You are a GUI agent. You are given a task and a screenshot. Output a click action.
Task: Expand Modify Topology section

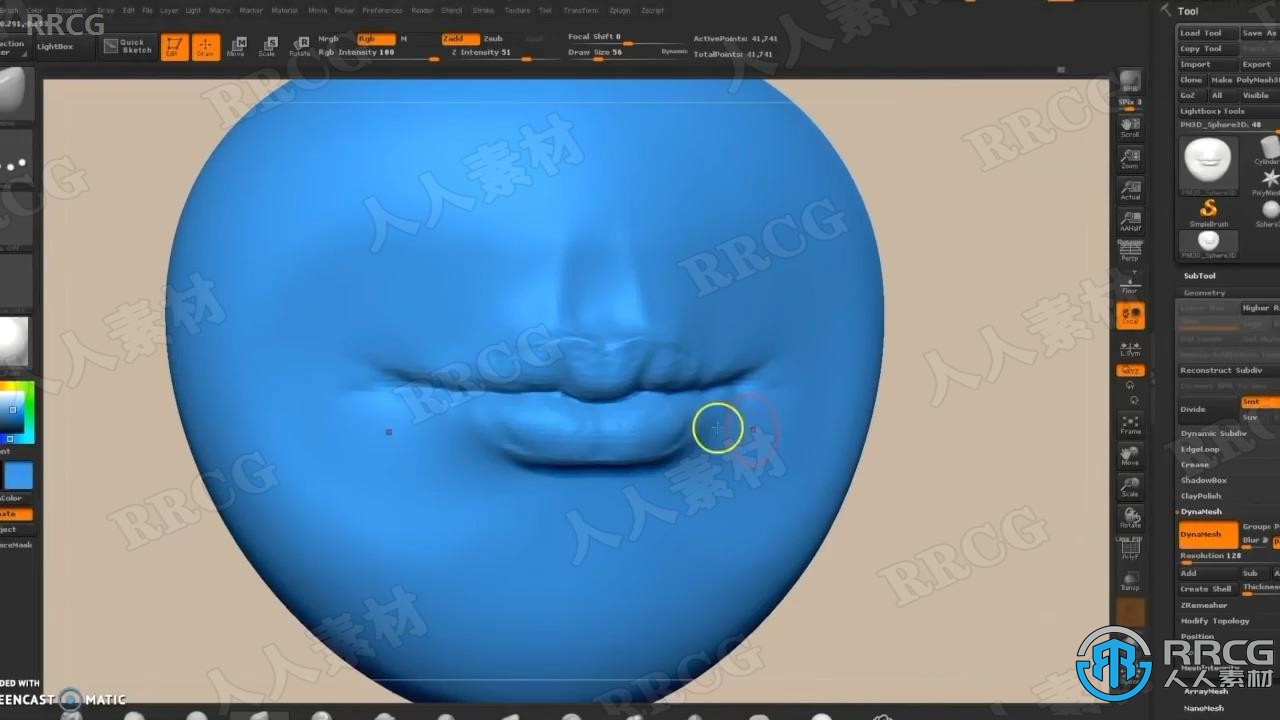tap(1215, 621)
